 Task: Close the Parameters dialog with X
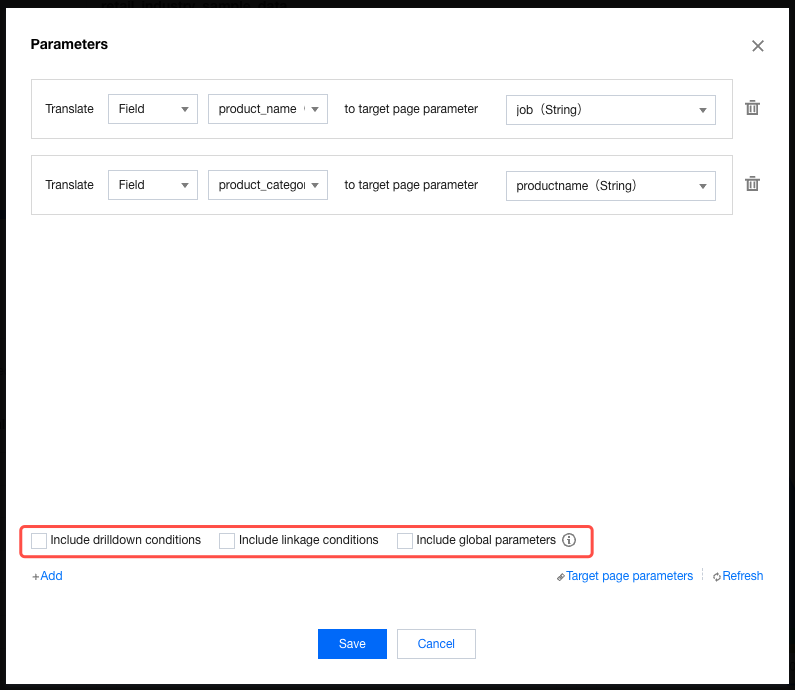pos(758,46)
